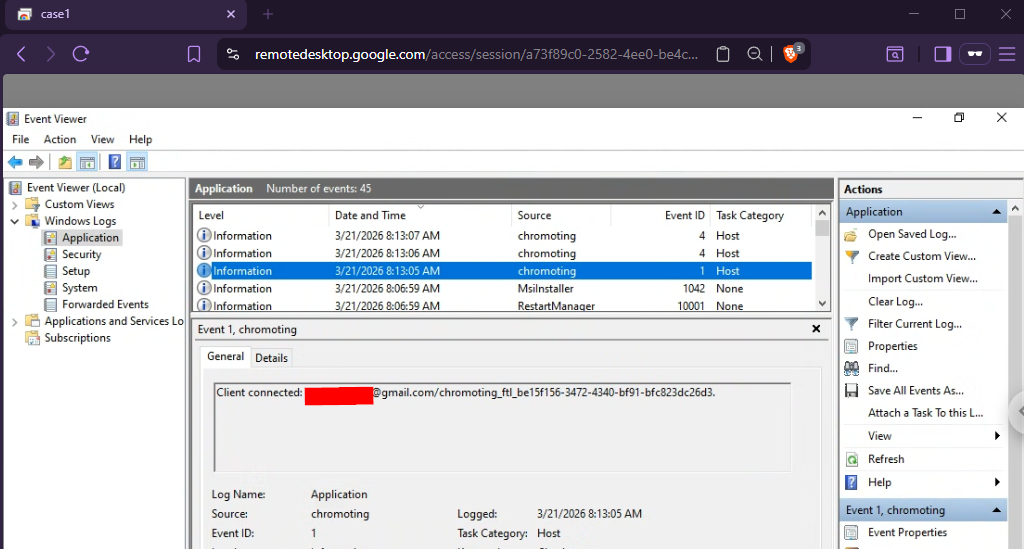Sort by the Level column header
This screenshot has height=549, width=1024.
pyautogui.click(x=261, y=215)
